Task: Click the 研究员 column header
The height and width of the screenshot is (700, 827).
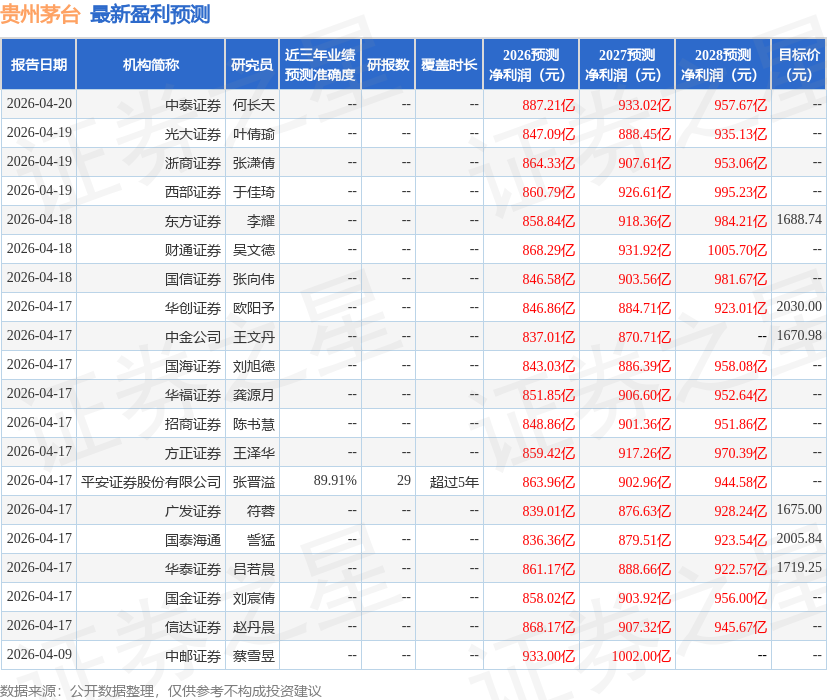Action: pos(252,65)
